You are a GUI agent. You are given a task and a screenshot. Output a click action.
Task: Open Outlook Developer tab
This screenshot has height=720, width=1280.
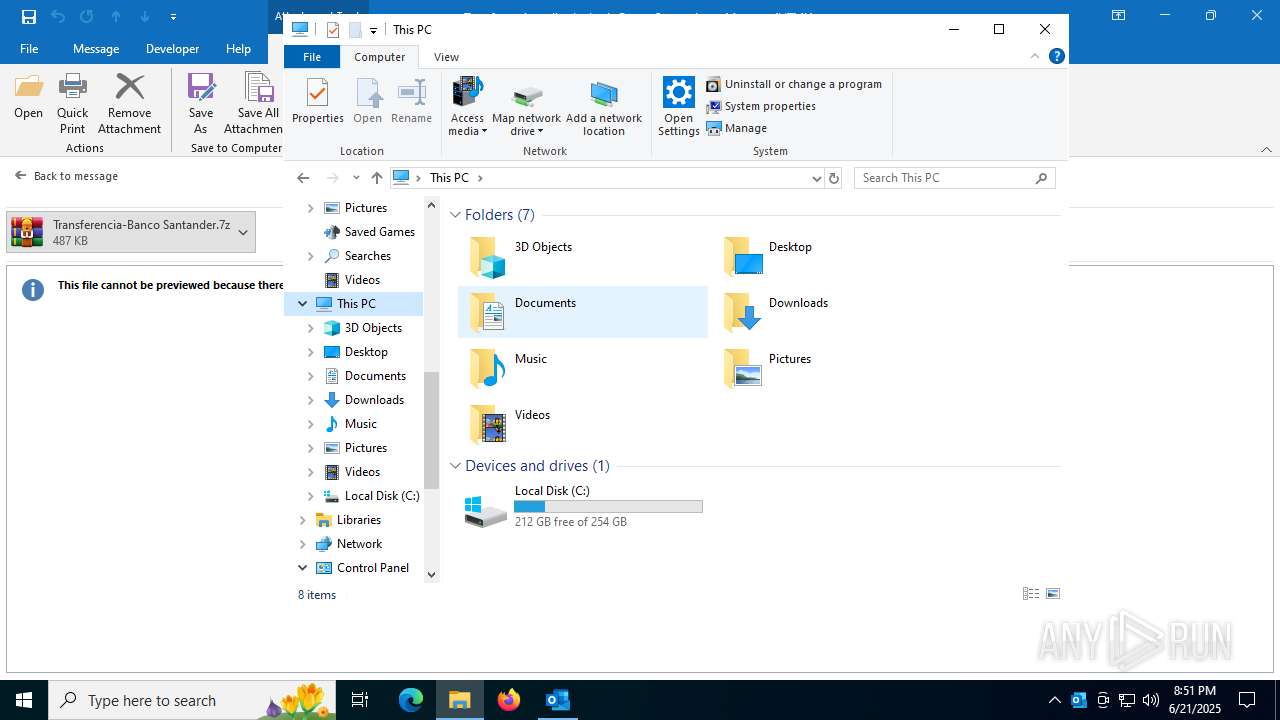pyautogui.click(x=172, y=48)
